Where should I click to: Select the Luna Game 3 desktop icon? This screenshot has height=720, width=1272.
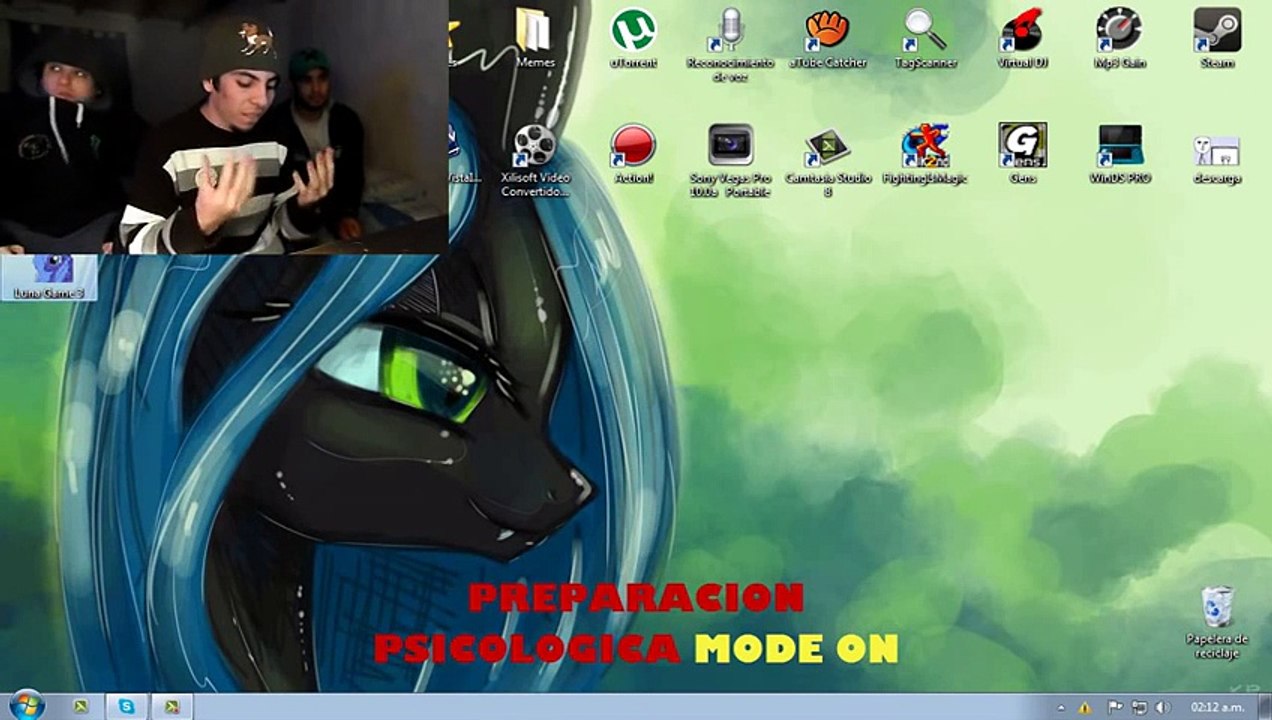(49, 277)
